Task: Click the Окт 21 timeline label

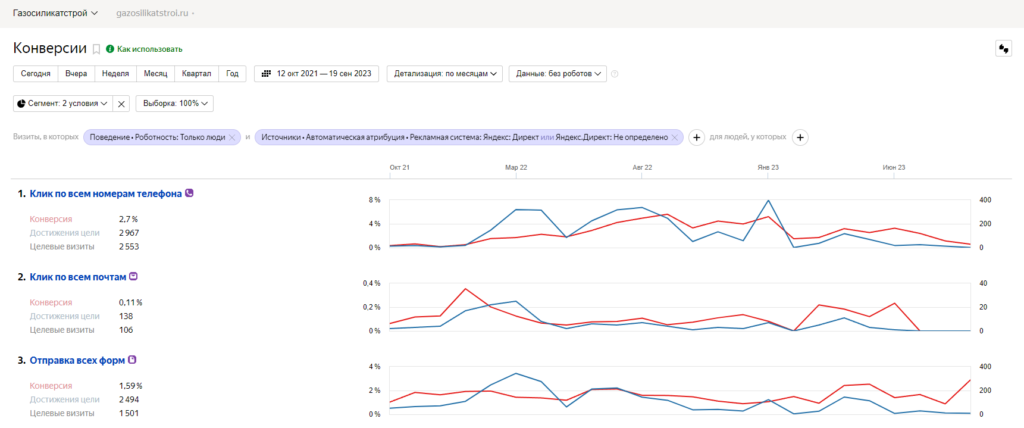Action: (x=399, y=168)
